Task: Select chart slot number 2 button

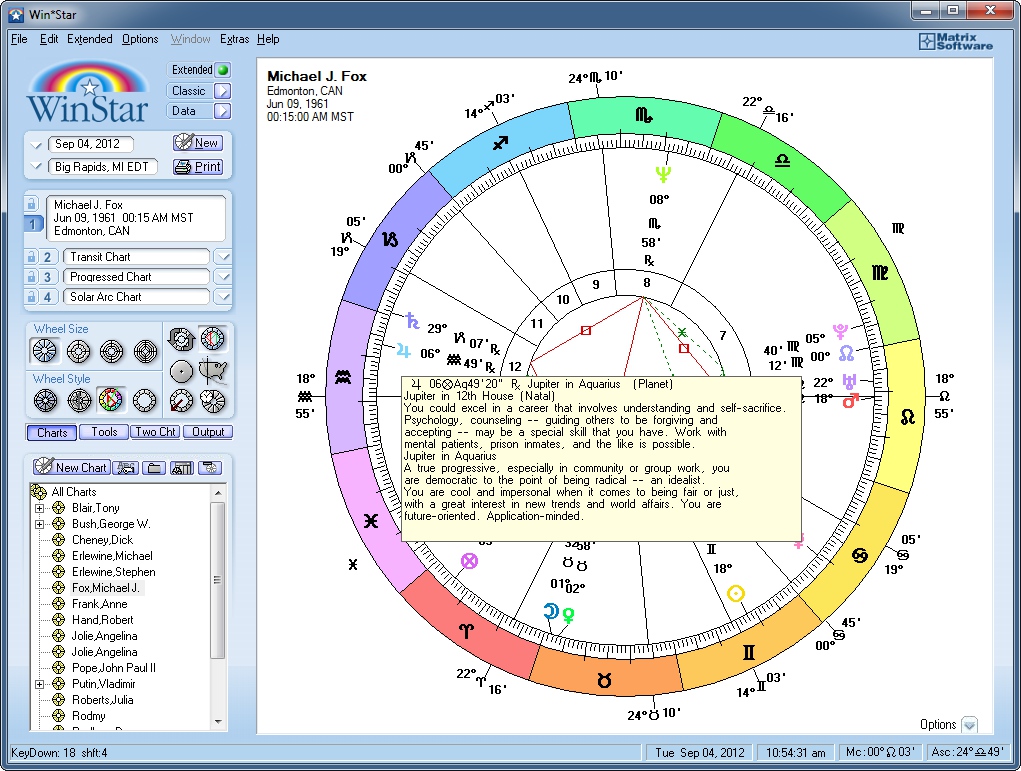Action: pyautogui.click(x=47, y=257)
